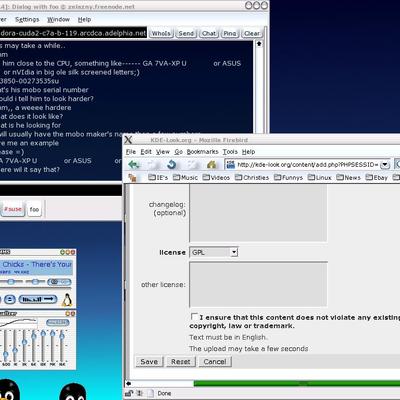The width and height of the screenshot is (400, 400).
Task: Open the Ebay bookmark folder
Action: coord(376,178)
